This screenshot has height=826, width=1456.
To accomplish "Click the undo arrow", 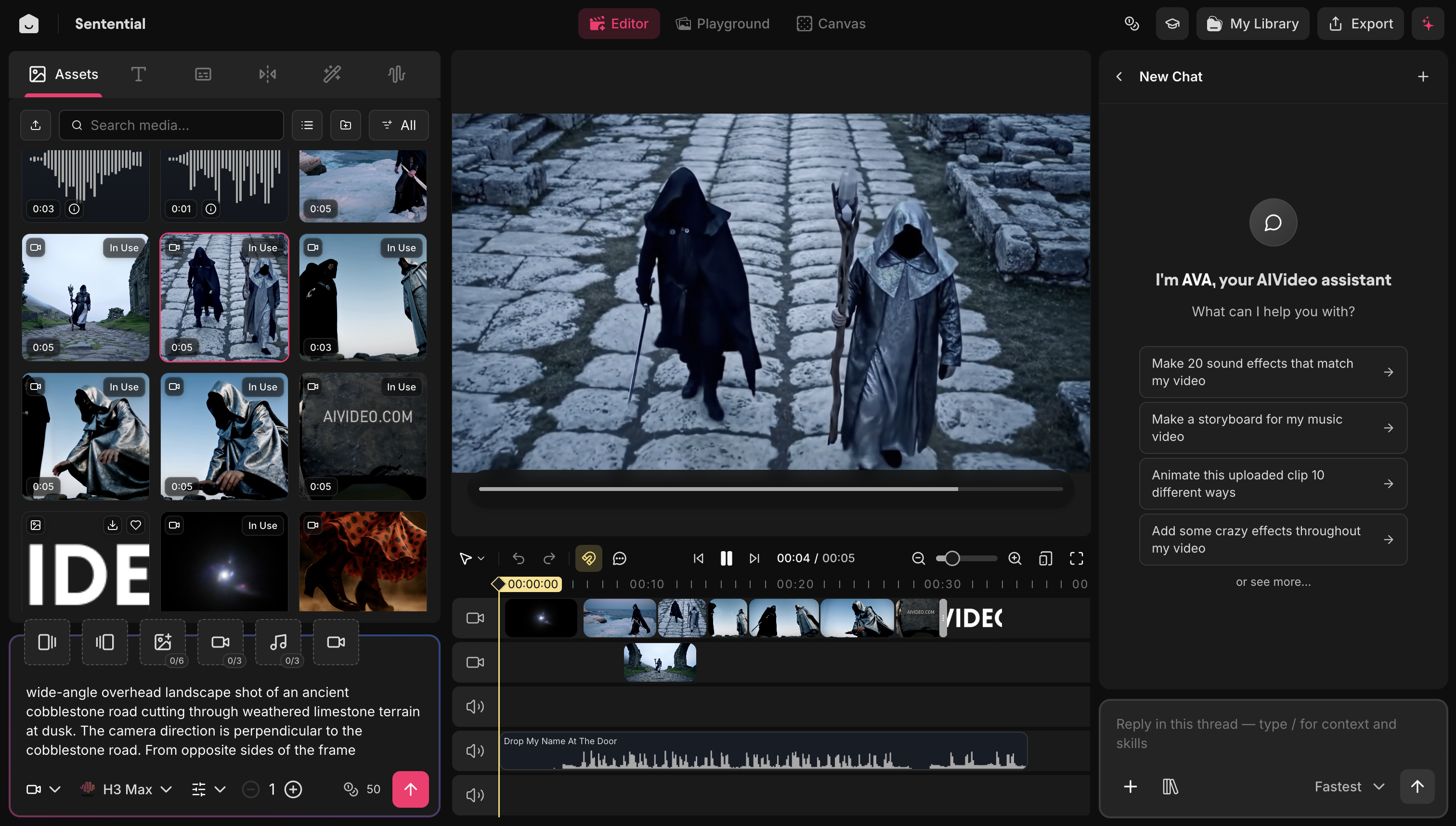I will tap(519, 558).
